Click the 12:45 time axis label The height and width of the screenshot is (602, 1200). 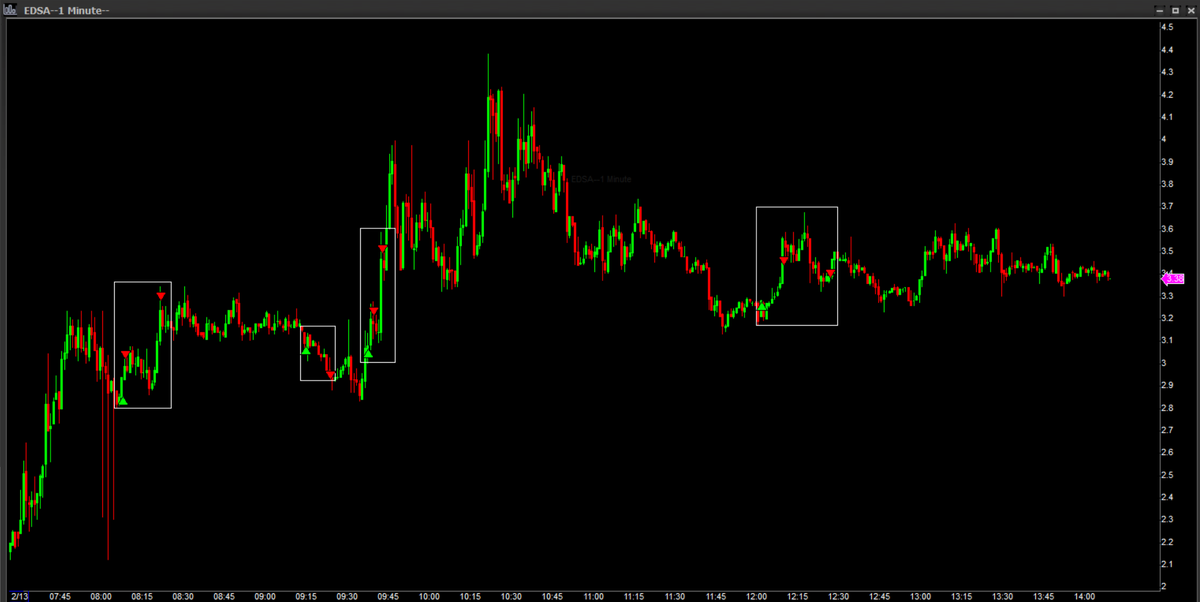(880, 596)
